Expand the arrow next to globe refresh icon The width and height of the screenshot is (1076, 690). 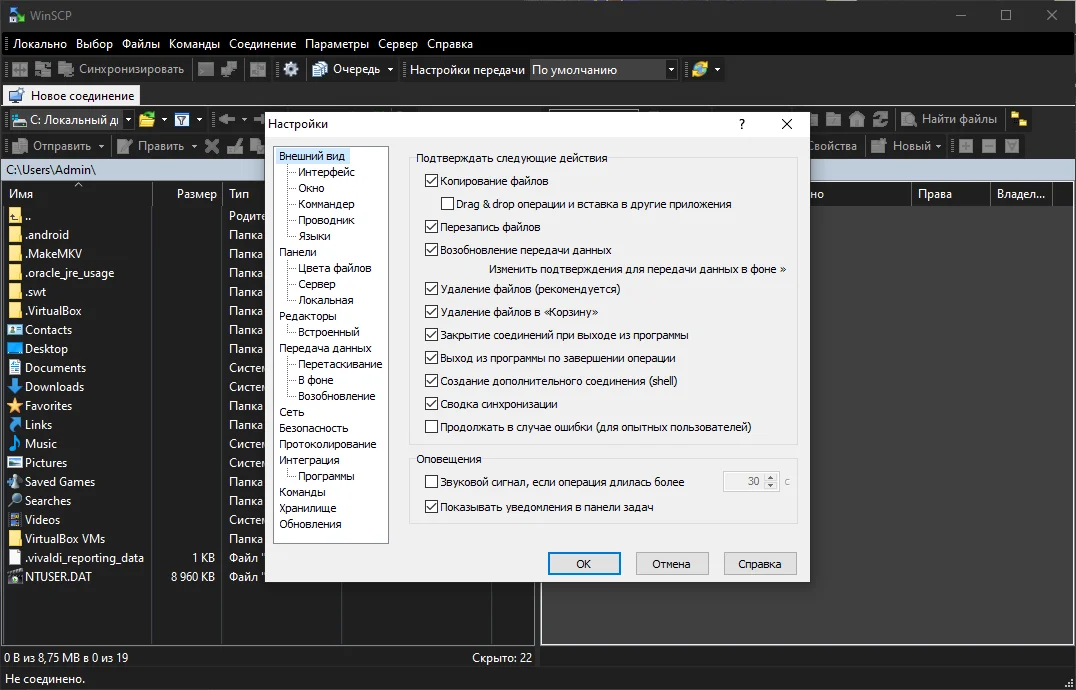pyautogui.click(x=717, y=69)
